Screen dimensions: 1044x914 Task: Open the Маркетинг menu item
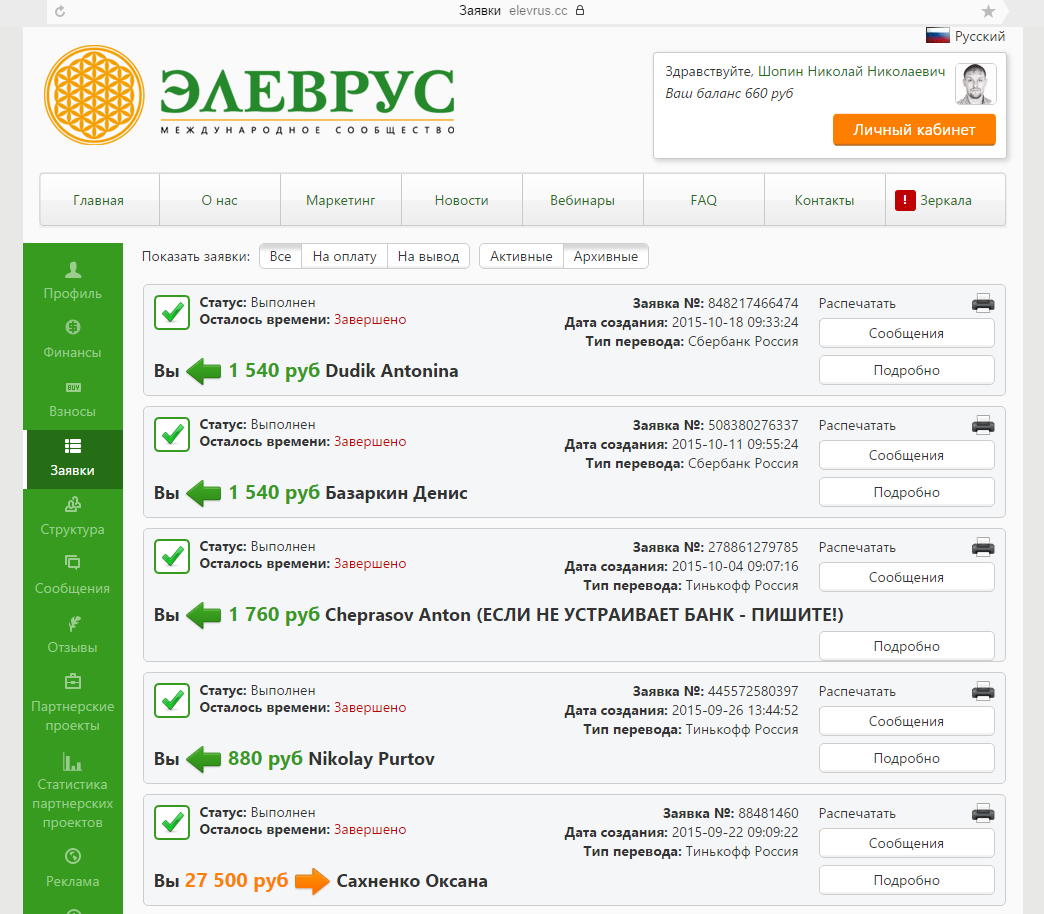click(341, 200)
